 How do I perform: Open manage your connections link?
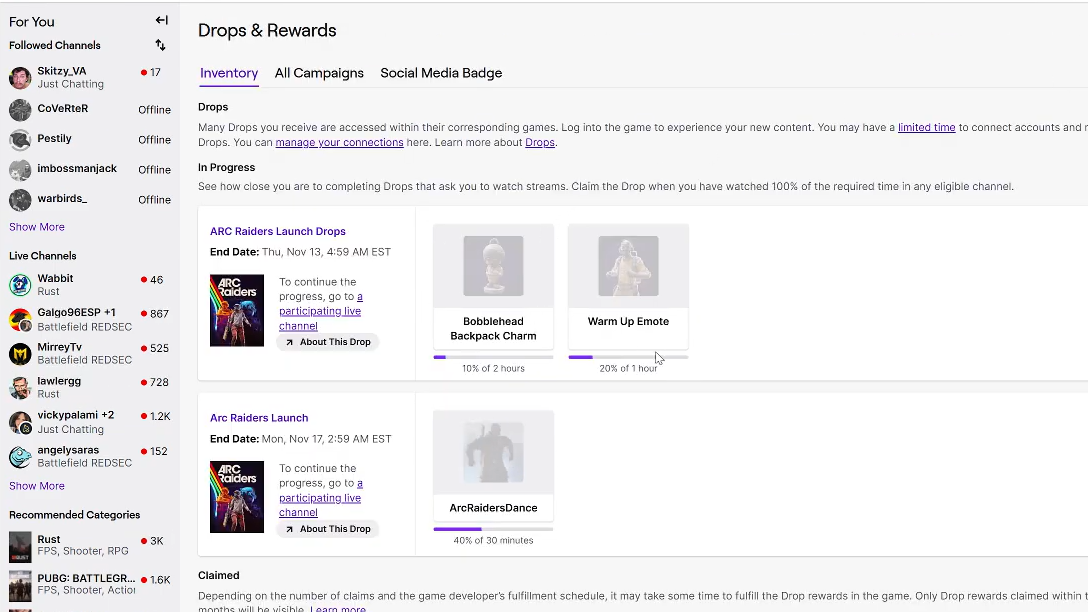pos(339,142)
